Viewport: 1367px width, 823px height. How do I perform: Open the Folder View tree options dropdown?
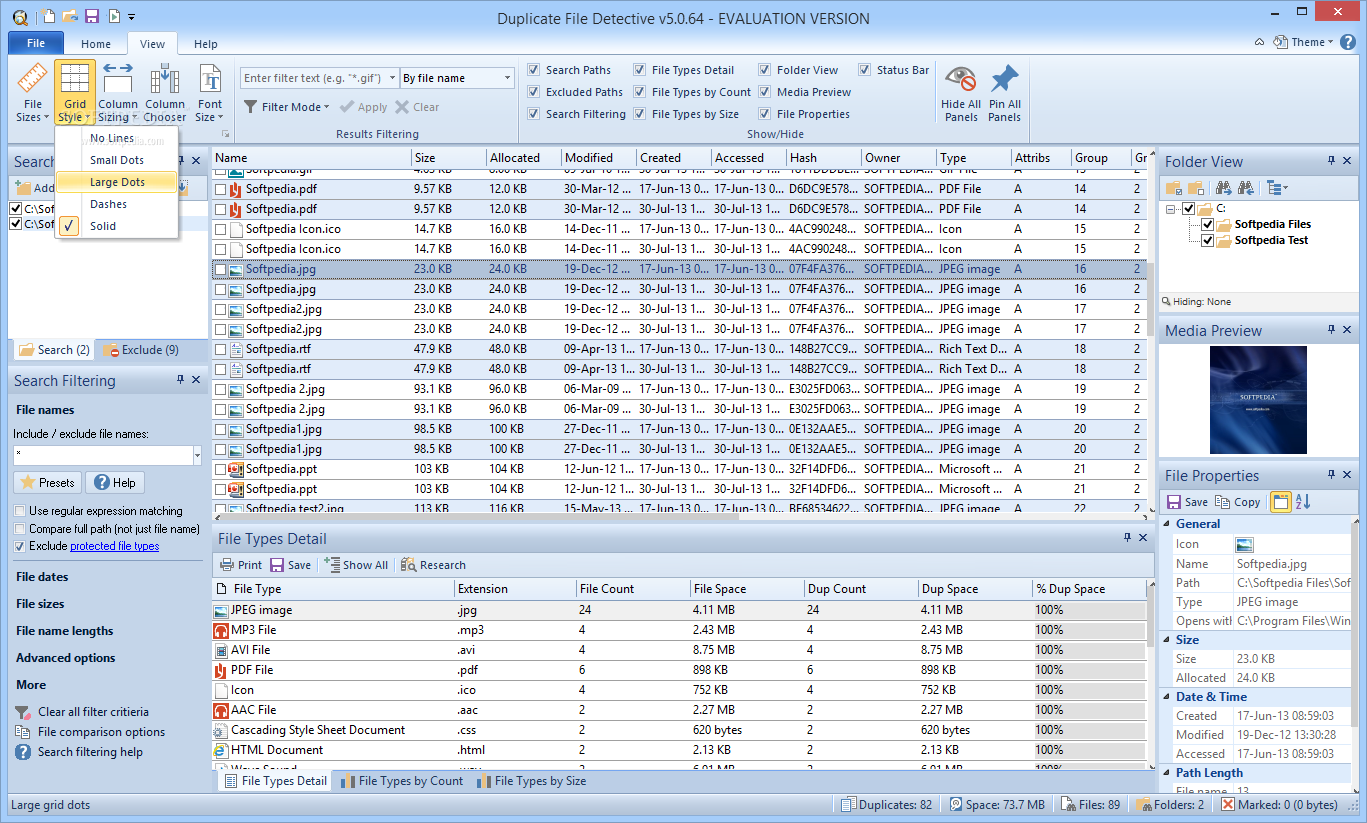tap(1276, 188)
